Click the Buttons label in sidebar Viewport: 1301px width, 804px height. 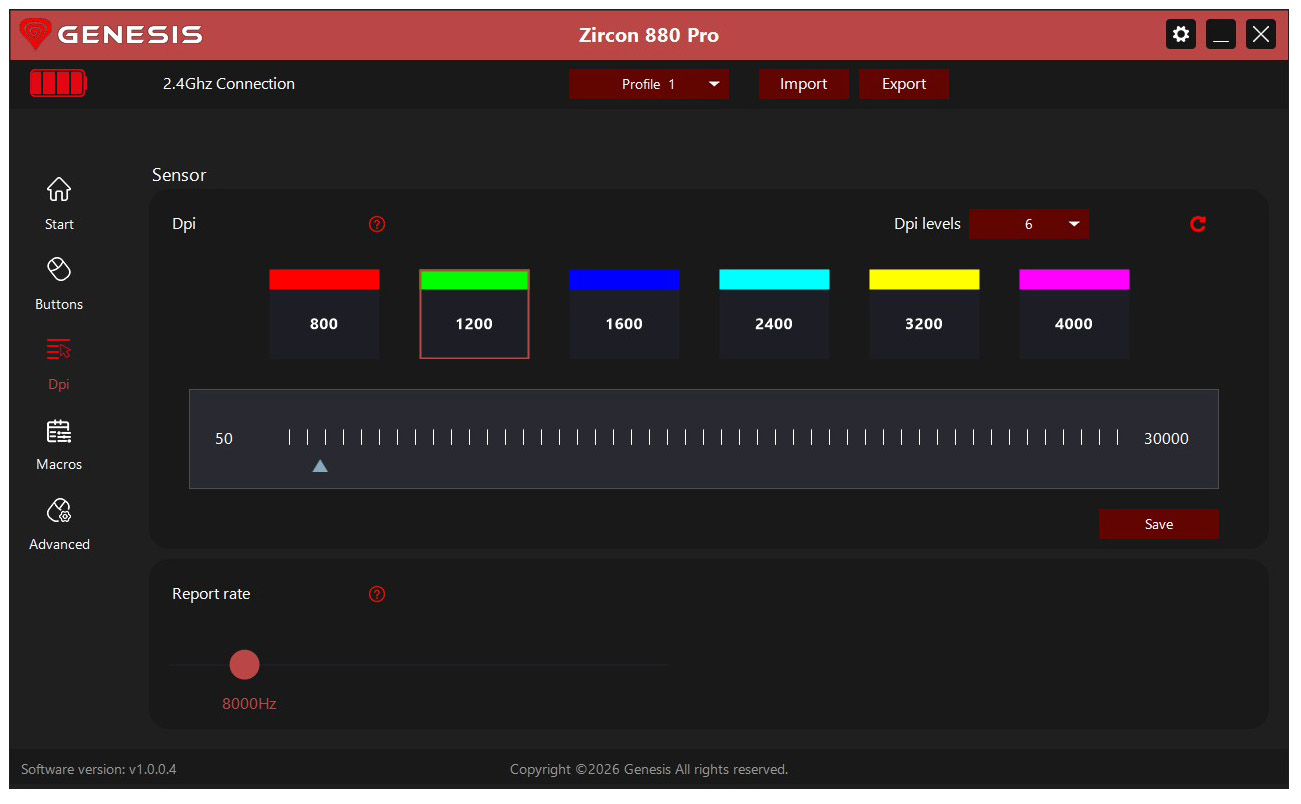tap(59, 304)
